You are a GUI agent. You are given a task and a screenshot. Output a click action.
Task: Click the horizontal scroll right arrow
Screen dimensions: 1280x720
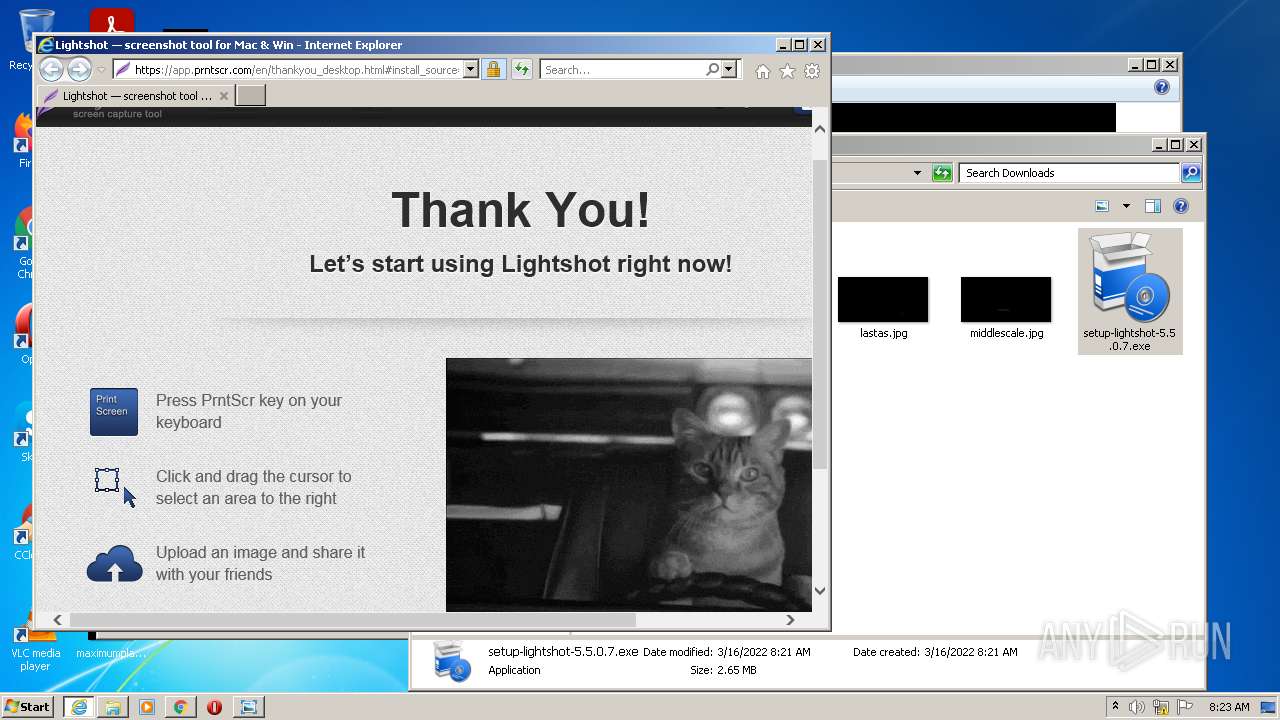(x=790, y=620)
